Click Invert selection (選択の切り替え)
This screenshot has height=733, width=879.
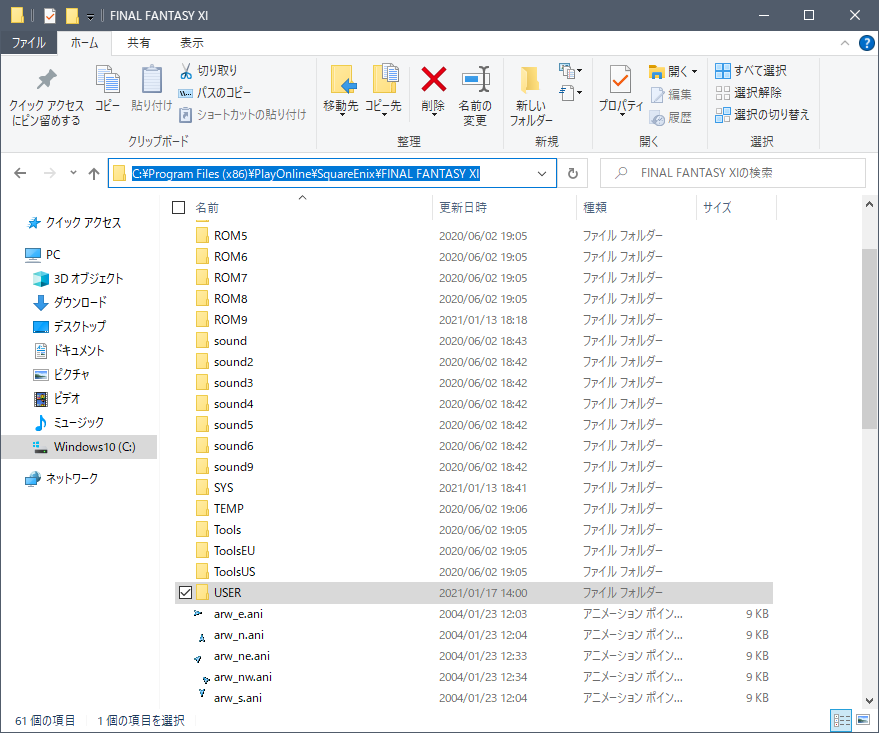tap(762, 114)
